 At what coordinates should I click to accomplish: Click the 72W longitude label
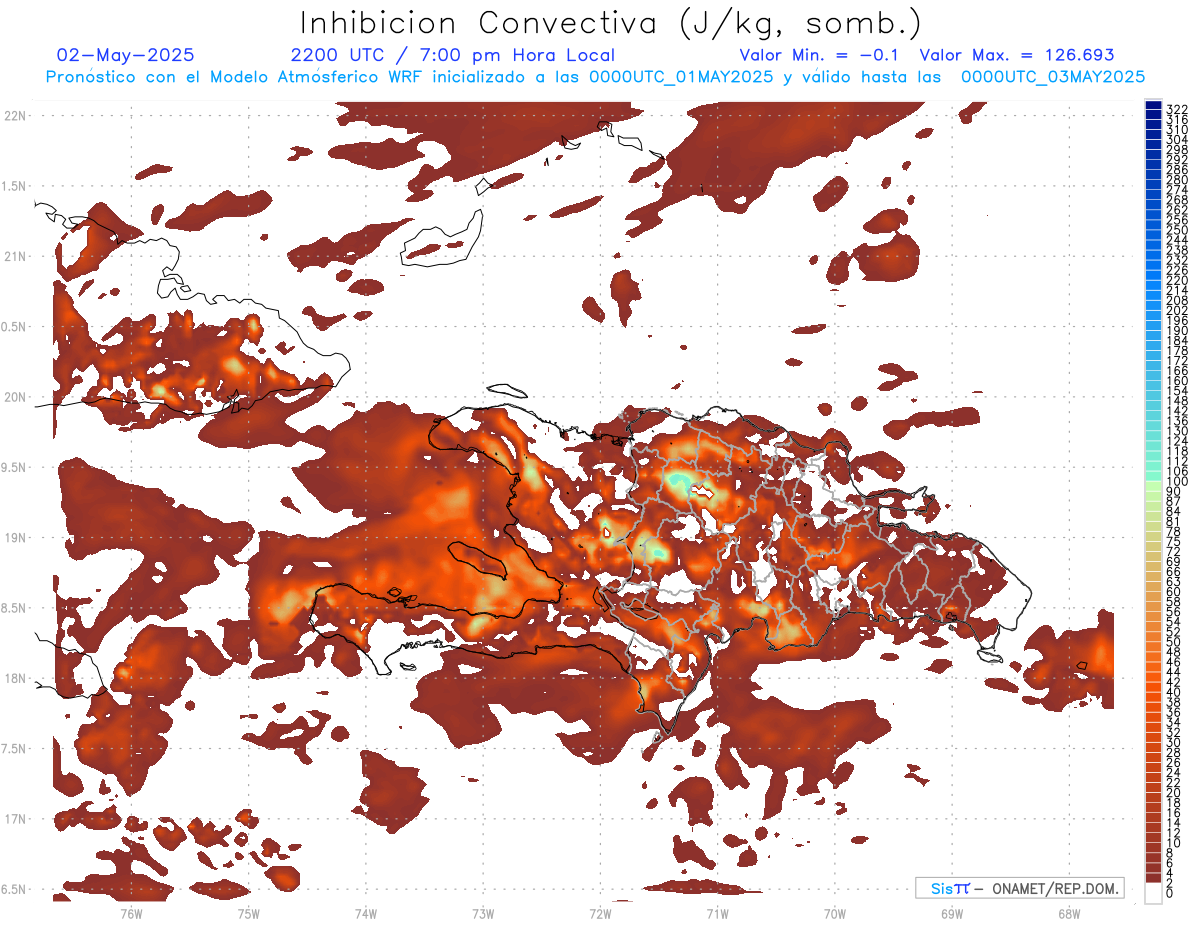[x=600, y=913]
